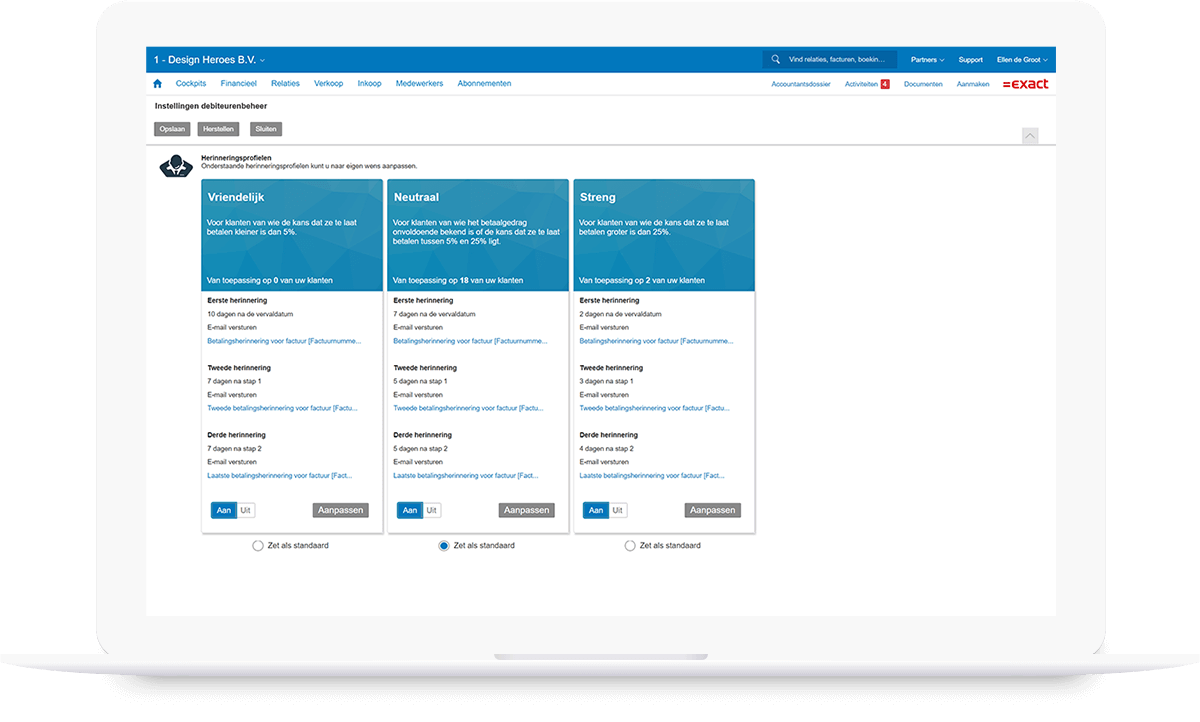This screenshot has height=722, width=1200.
Task: Collapse section with the up-arrow button
Action: 1030,136
